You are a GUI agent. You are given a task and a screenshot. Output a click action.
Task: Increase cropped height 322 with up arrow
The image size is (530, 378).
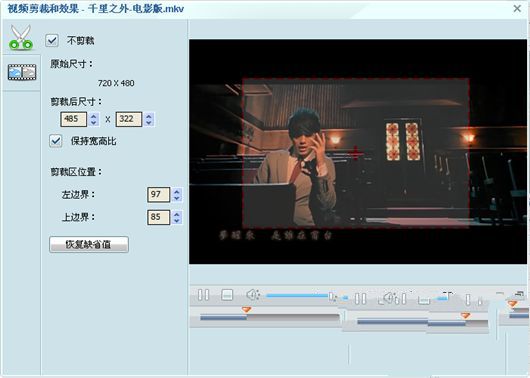(149, 116)
